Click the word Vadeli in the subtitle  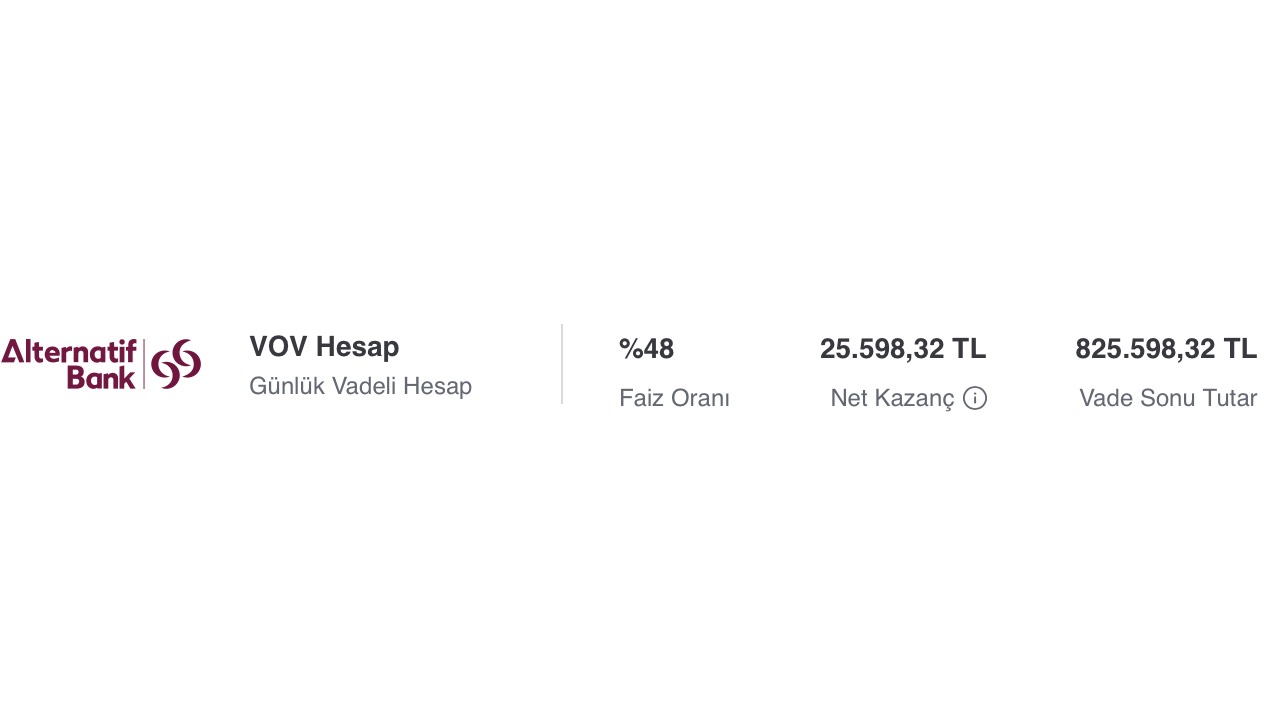pos(364,386)
